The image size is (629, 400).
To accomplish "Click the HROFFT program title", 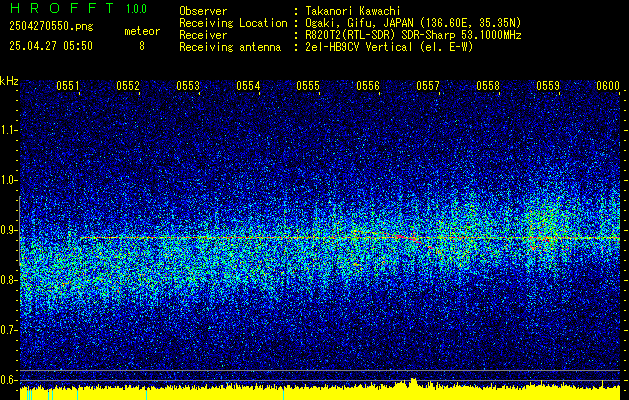I will click(x=62, y=8).
